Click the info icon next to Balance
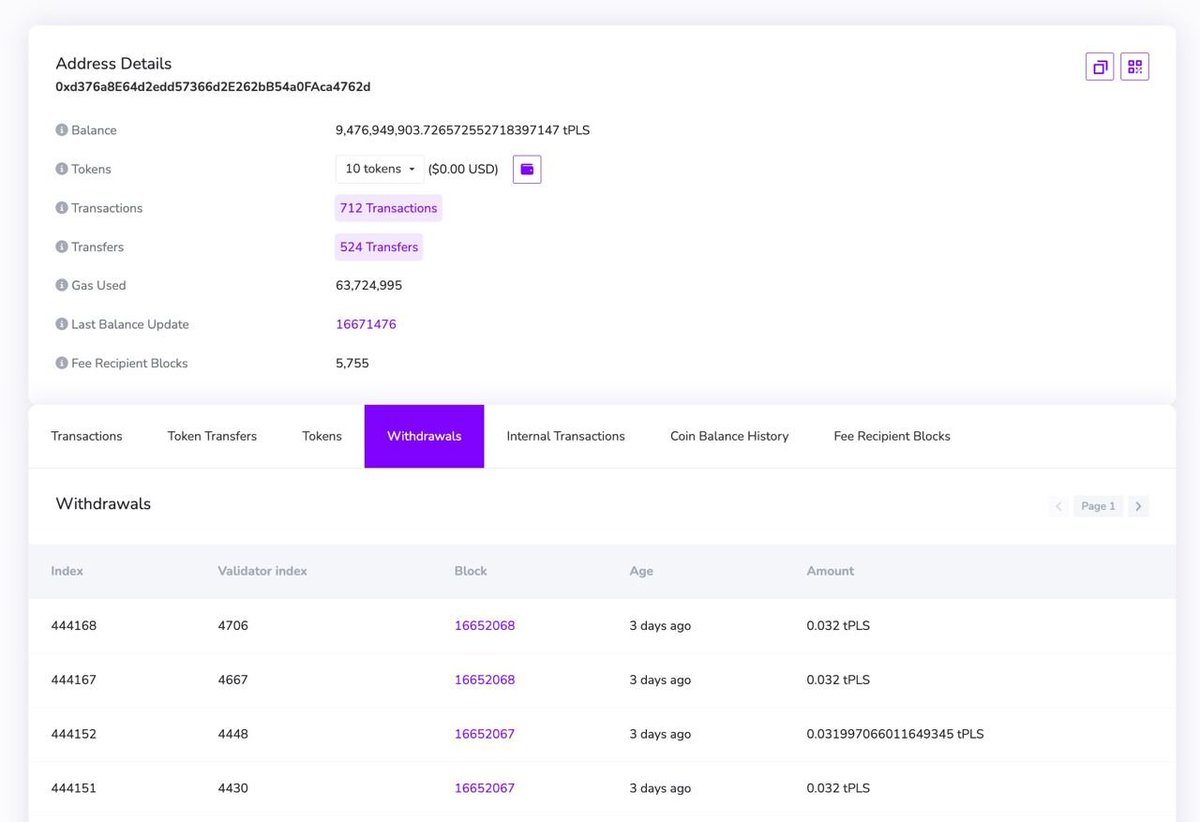The height and width of the screenshot is (822, 1200). pyautogui.click(x=62, y=129)
